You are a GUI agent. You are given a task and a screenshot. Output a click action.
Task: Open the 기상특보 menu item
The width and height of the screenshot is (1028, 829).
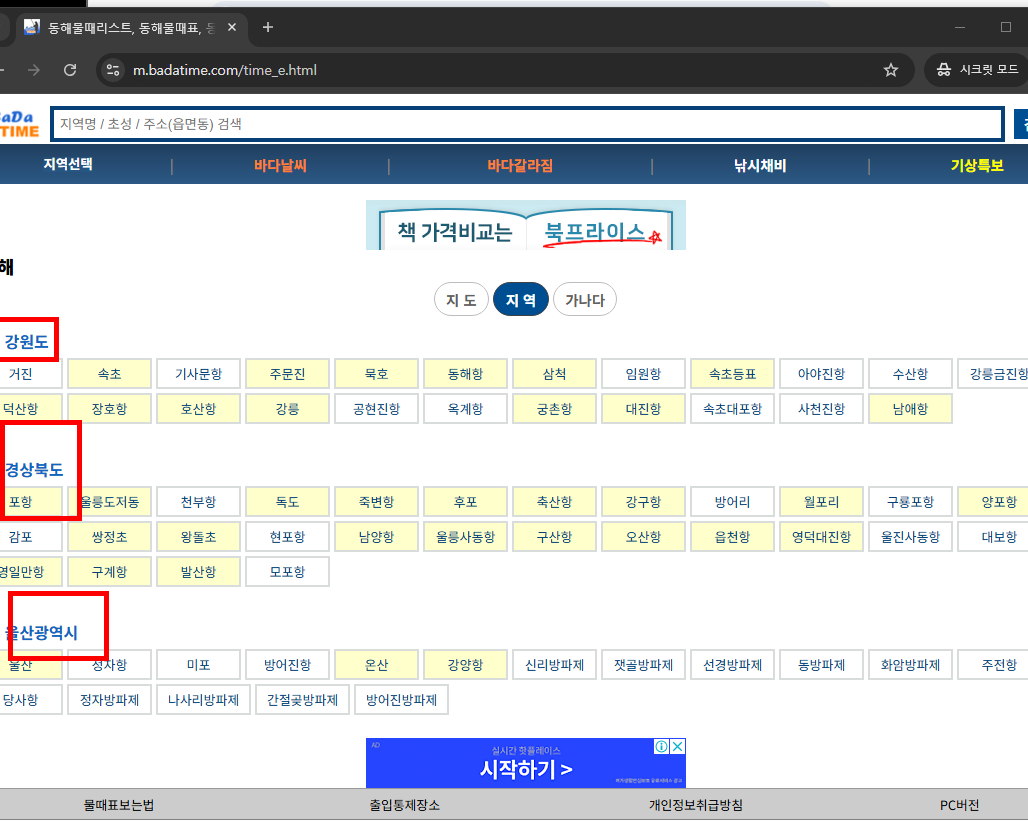click(x=977, y=165)
